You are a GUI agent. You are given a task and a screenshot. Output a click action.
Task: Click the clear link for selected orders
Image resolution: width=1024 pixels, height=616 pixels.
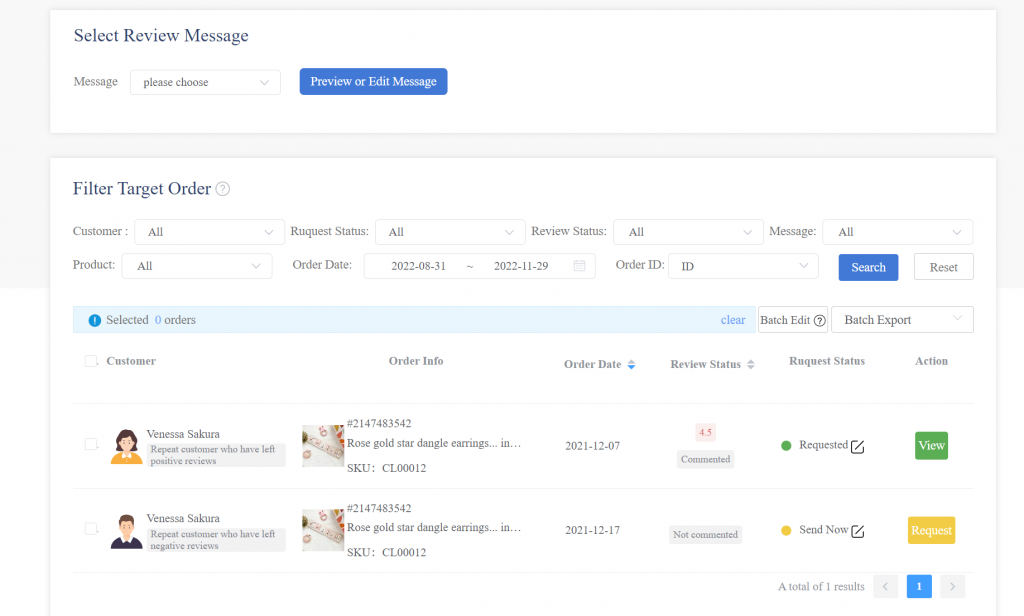(x=733, y=320)
